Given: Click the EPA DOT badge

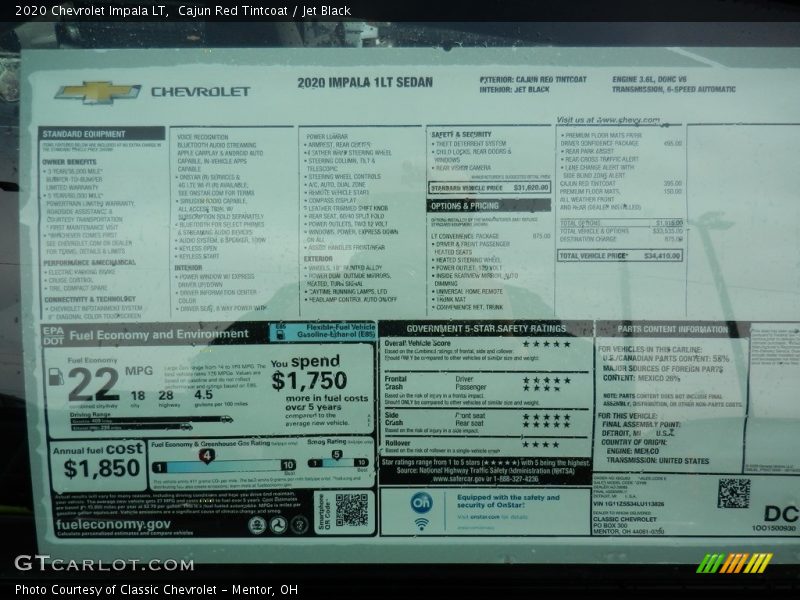Looking at the screenshot, I should pyautogui.click(x=54, y=336).
